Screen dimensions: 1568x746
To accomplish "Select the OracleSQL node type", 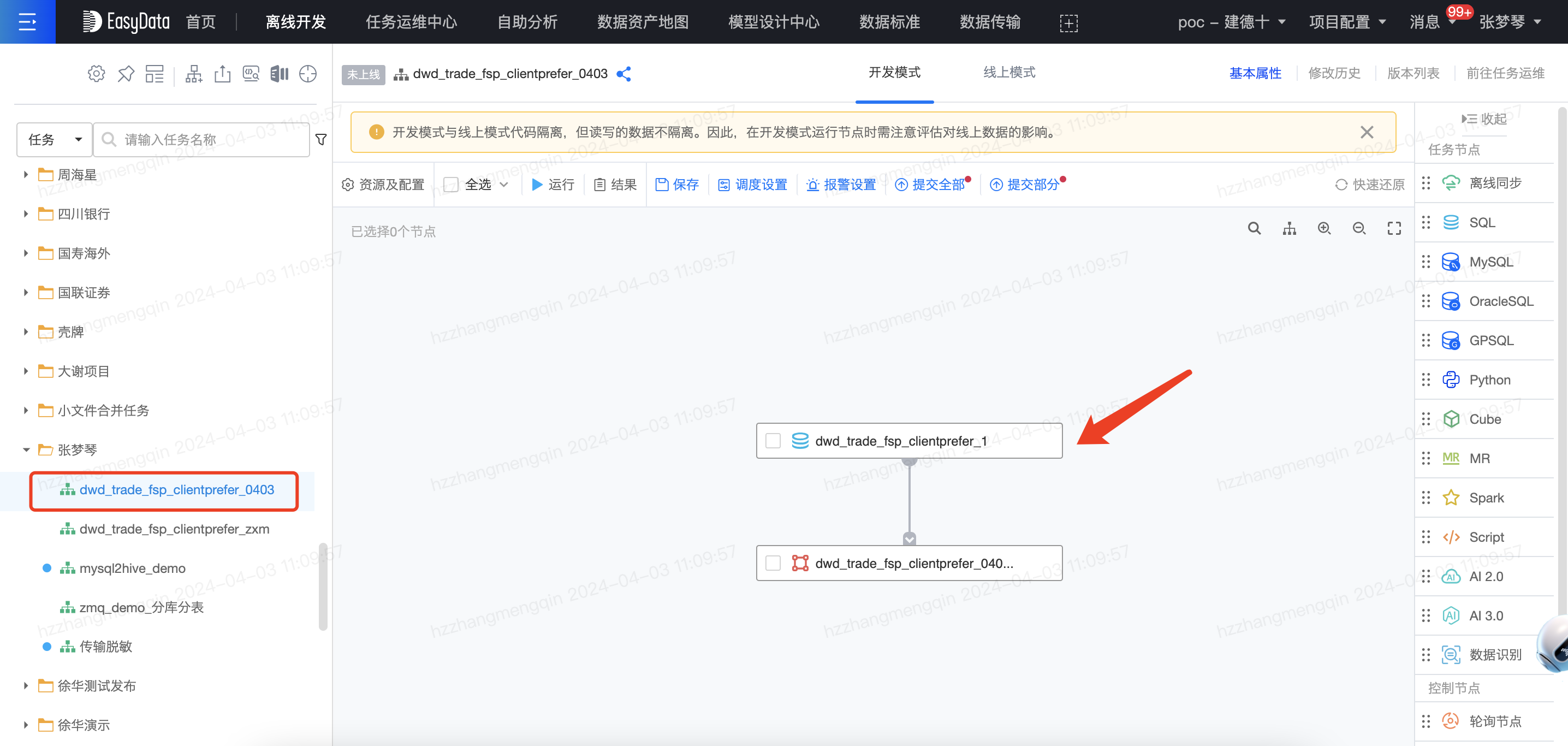I will click(1484, 301).
